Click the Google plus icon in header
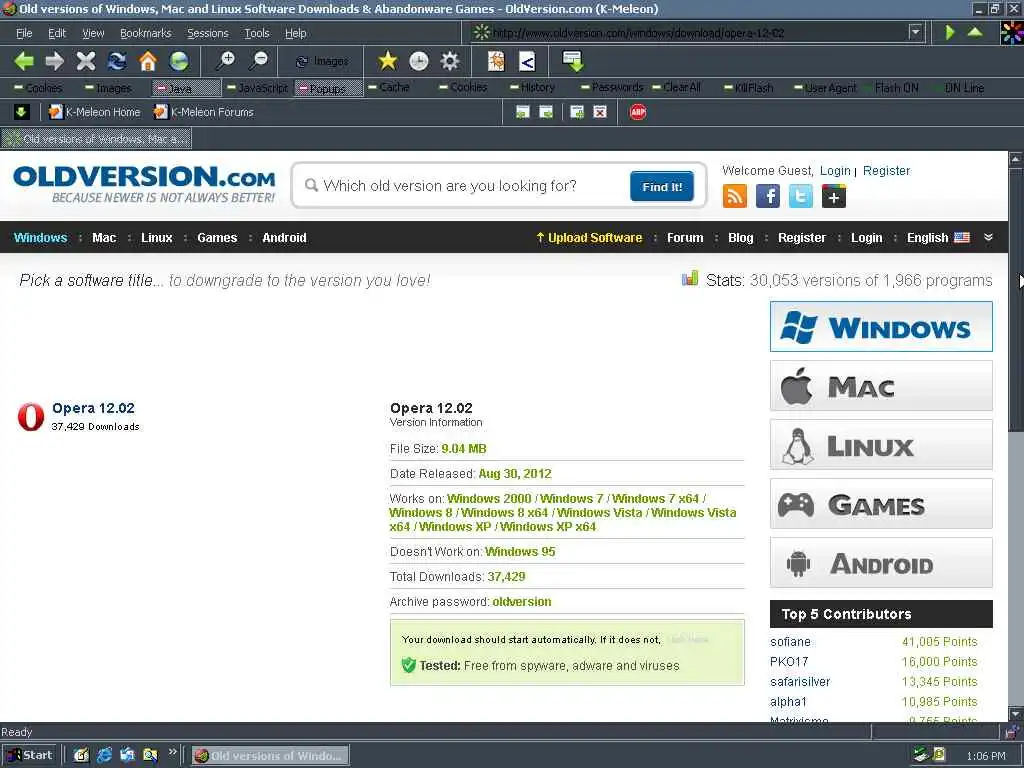The height and width of the screenshot is (768, 1024). 834,196
